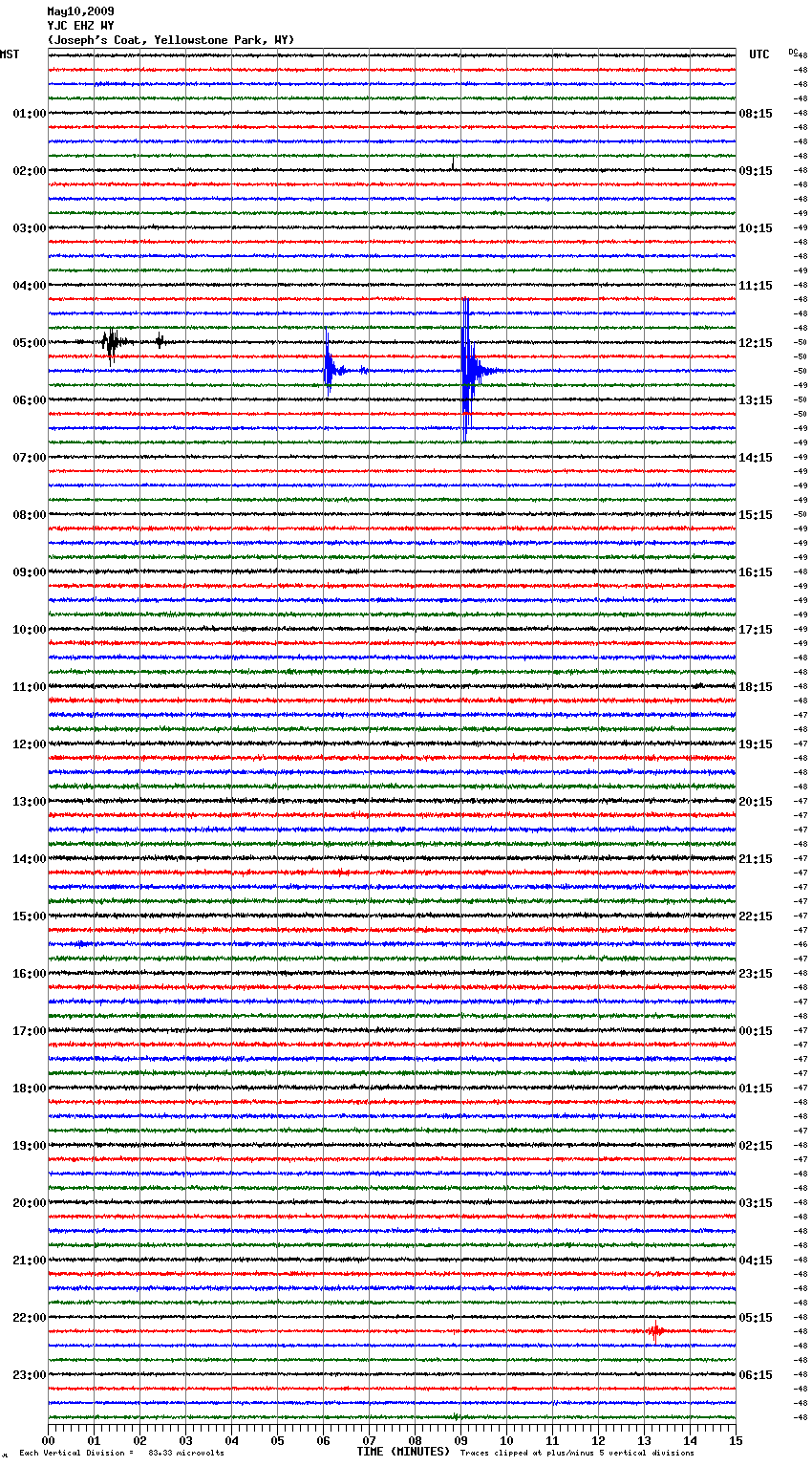Click the 12:15 UTC time label

756,343
